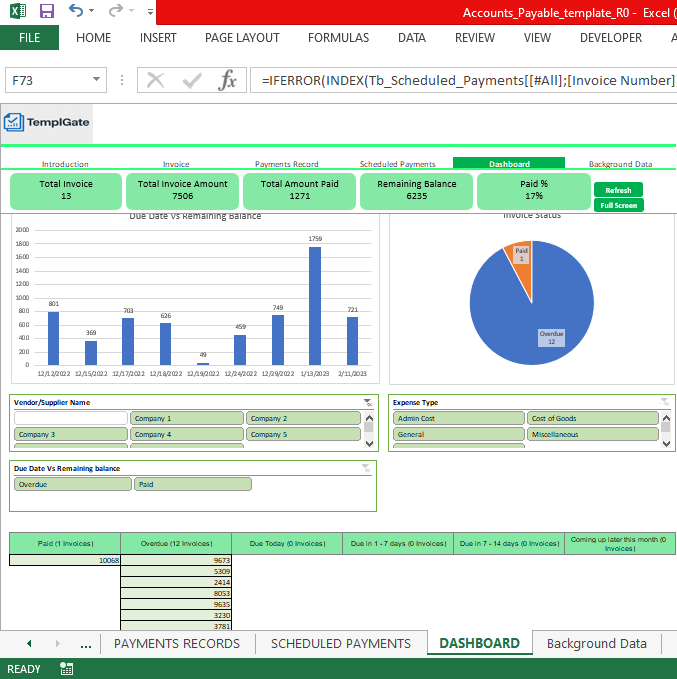Open the REVIEW ribbon tab
The width and height of the screenshot is (677, 679).
[475, 38]
